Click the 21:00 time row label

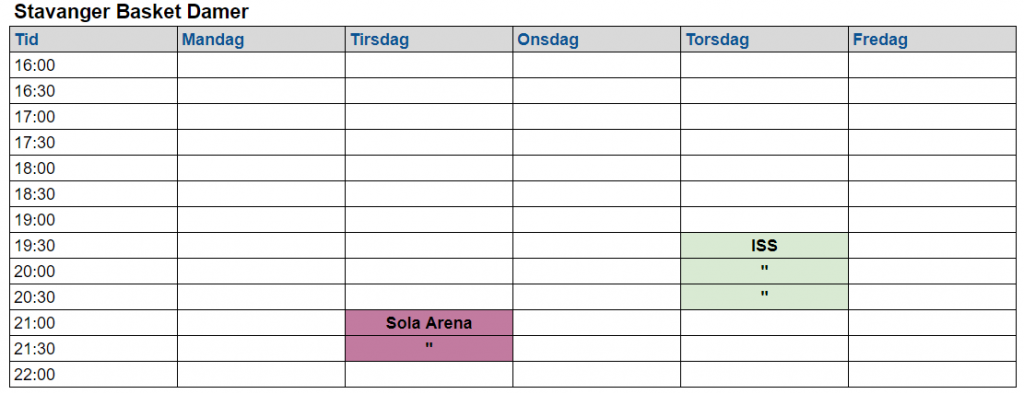point(93,323)
